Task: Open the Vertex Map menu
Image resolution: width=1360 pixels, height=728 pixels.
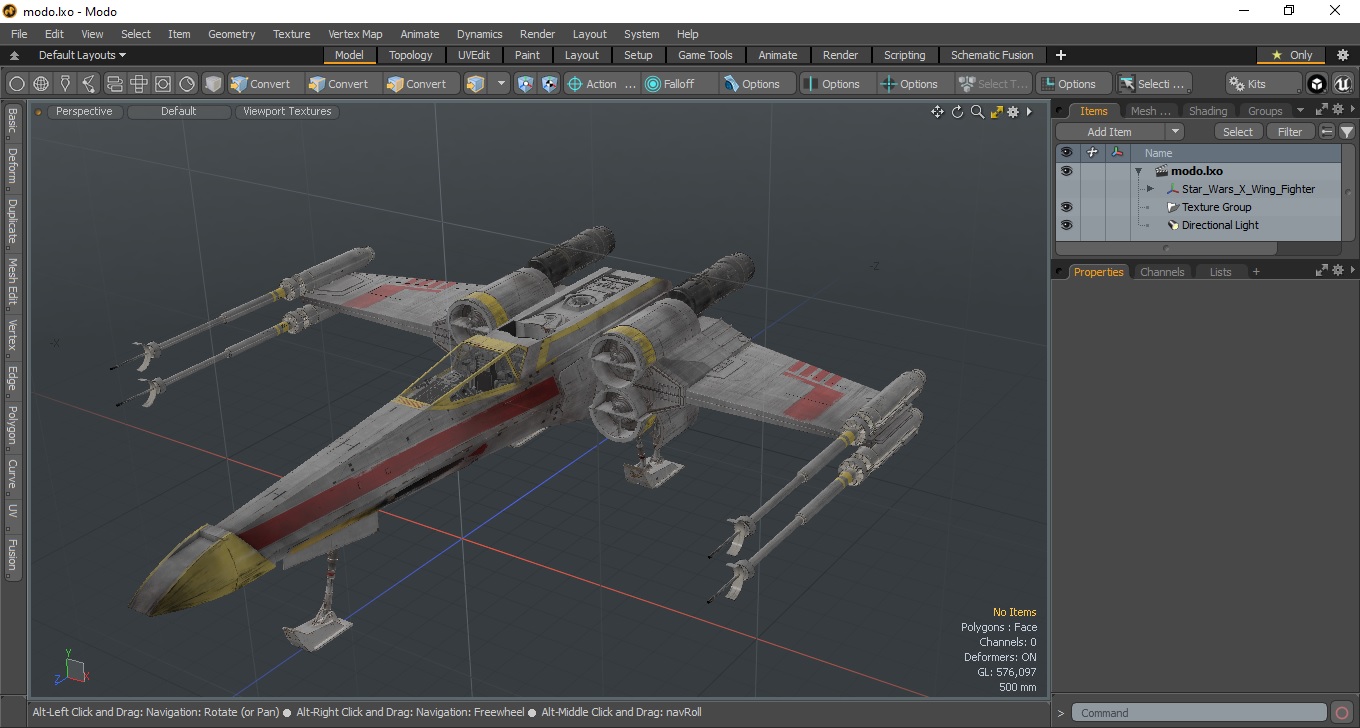Action: (355, 34)
